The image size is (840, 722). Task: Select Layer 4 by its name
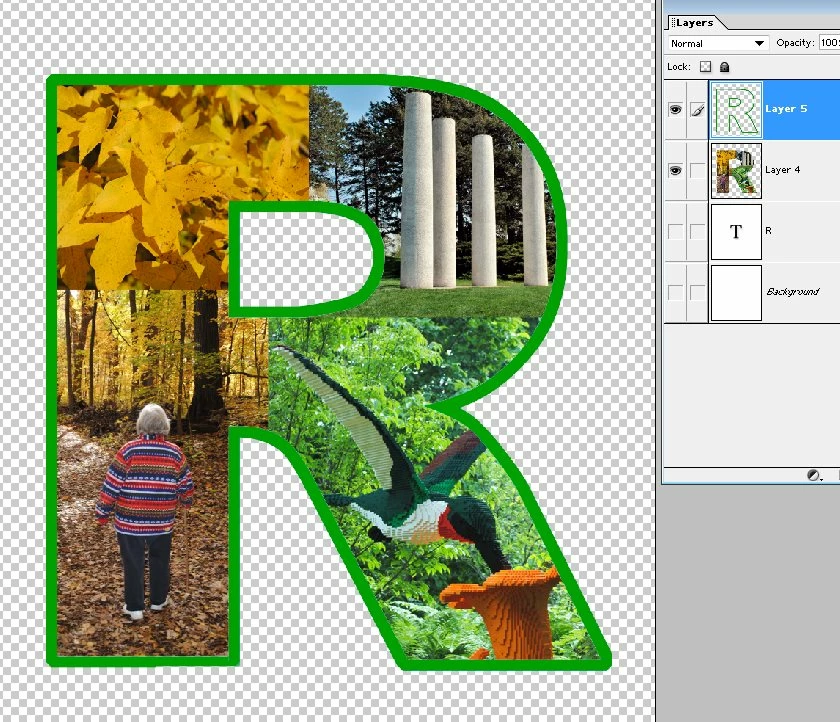pyautogui.click(x=782, y=170)
